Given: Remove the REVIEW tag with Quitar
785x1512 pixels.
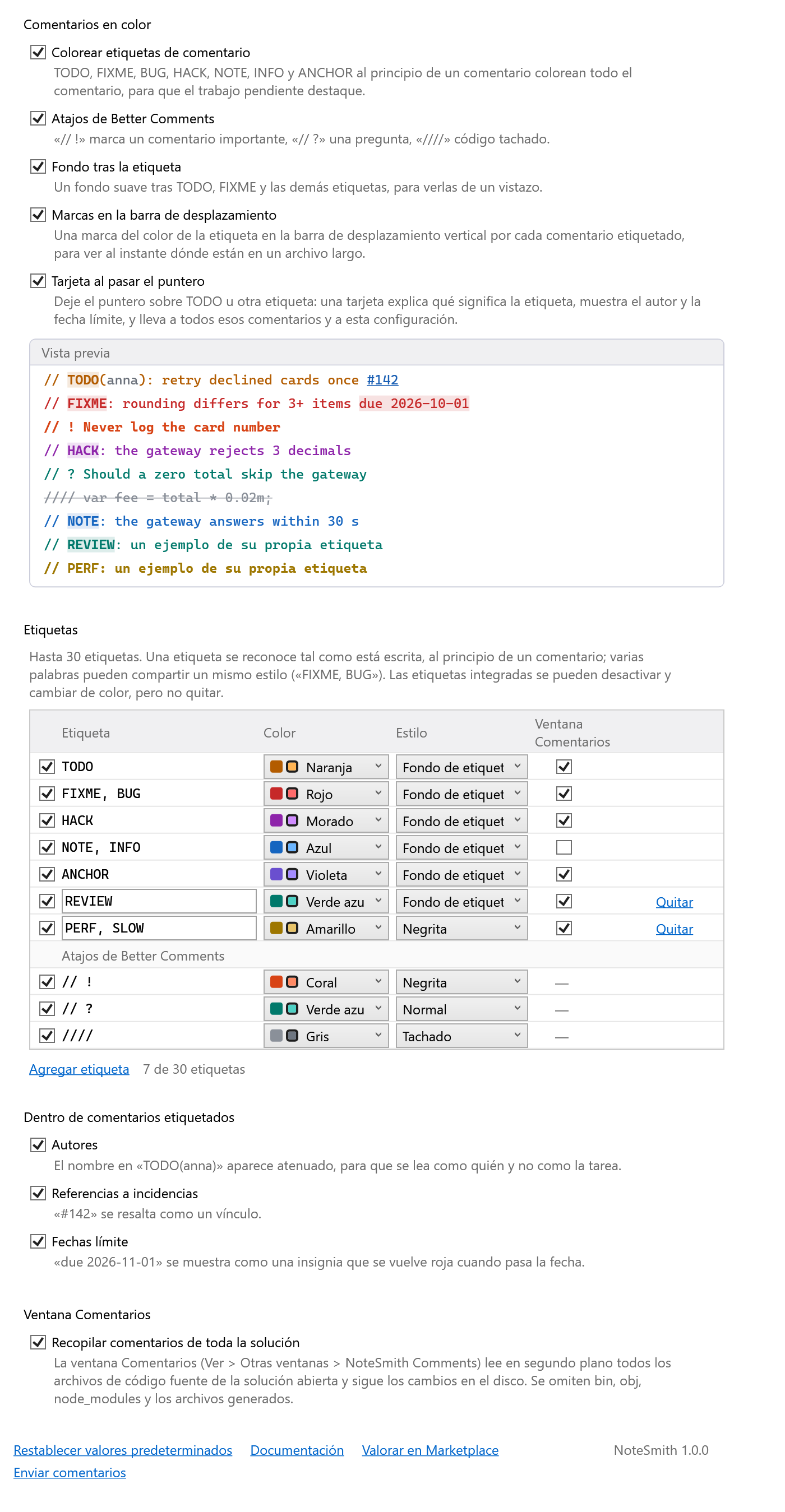Looking at the screenshot, I should [x=675, y=903].
